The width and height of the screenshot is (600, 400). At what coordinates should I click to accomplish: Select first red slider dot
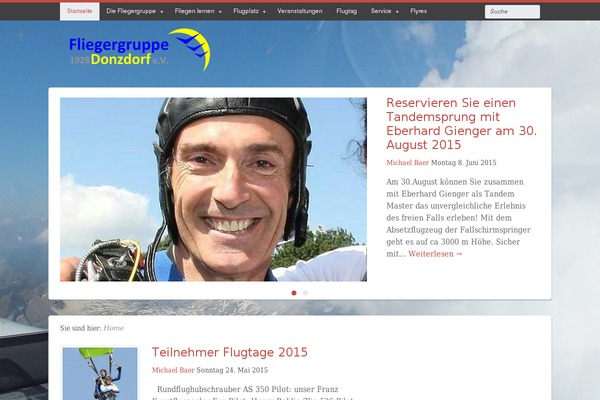(294, 293)
